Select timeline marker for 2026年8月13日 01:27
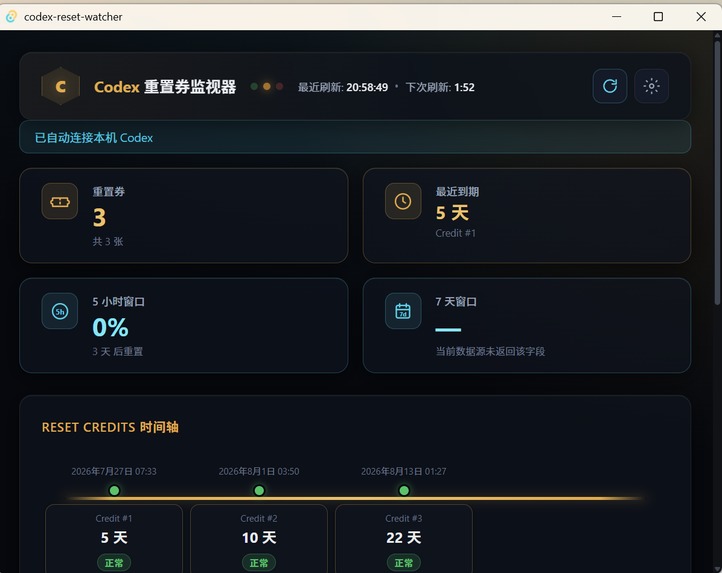The height and width of the screenshot is (573, 722). click(x=404, y=491)
